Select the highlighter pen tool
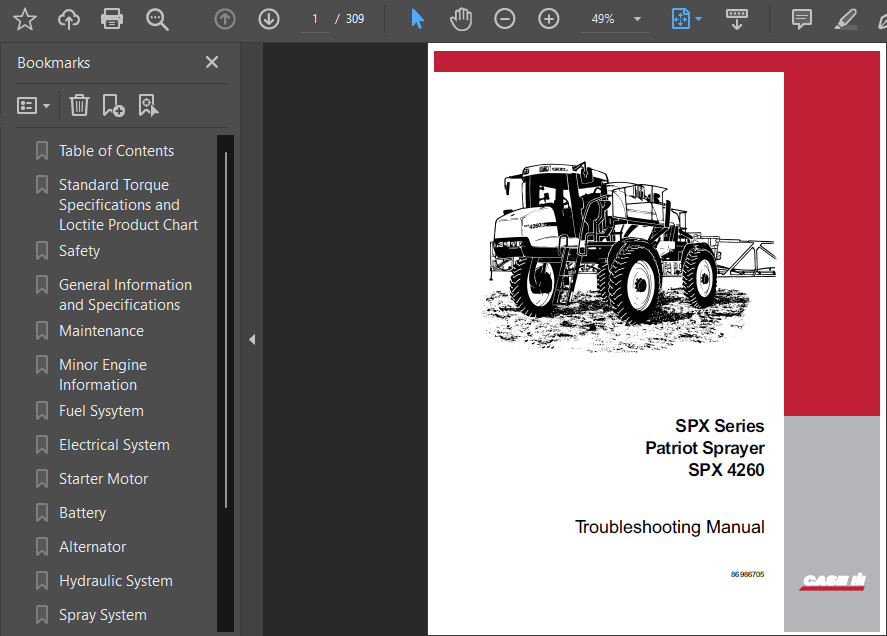 click(846, 19)
